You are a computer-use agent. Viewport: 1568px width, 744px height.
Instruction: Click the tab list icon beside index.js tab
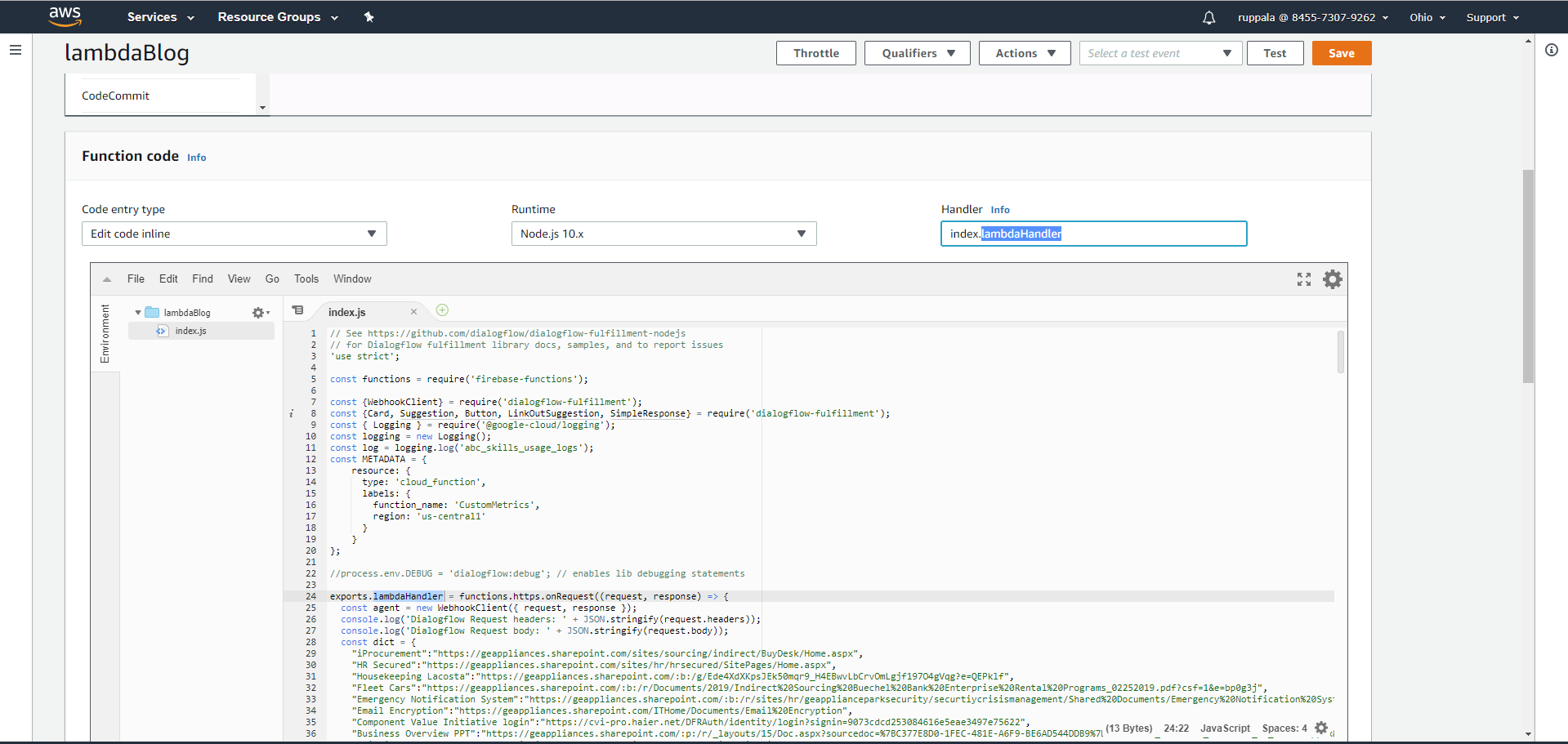tap(297, 310)
